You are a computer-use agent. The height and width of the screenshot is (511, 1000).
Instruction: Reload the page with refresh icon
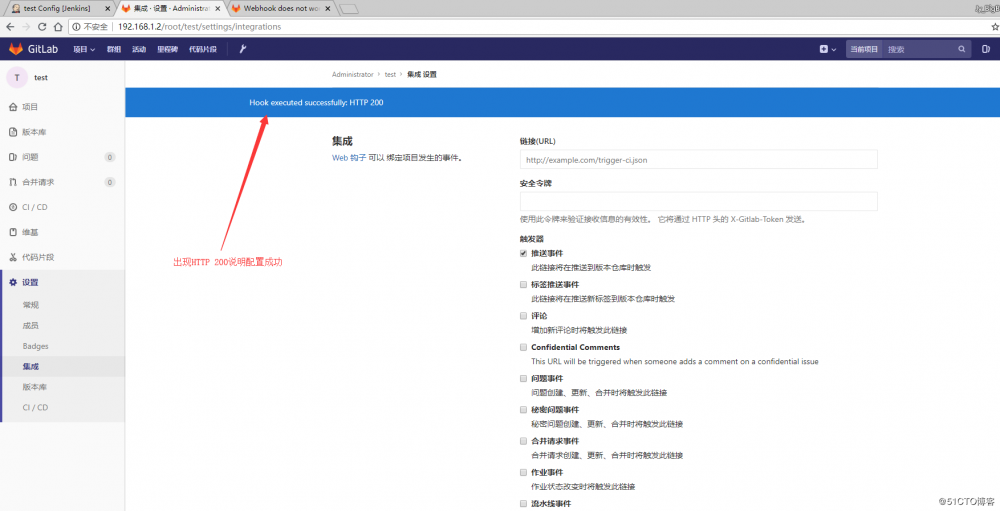(x=42, y=27)
